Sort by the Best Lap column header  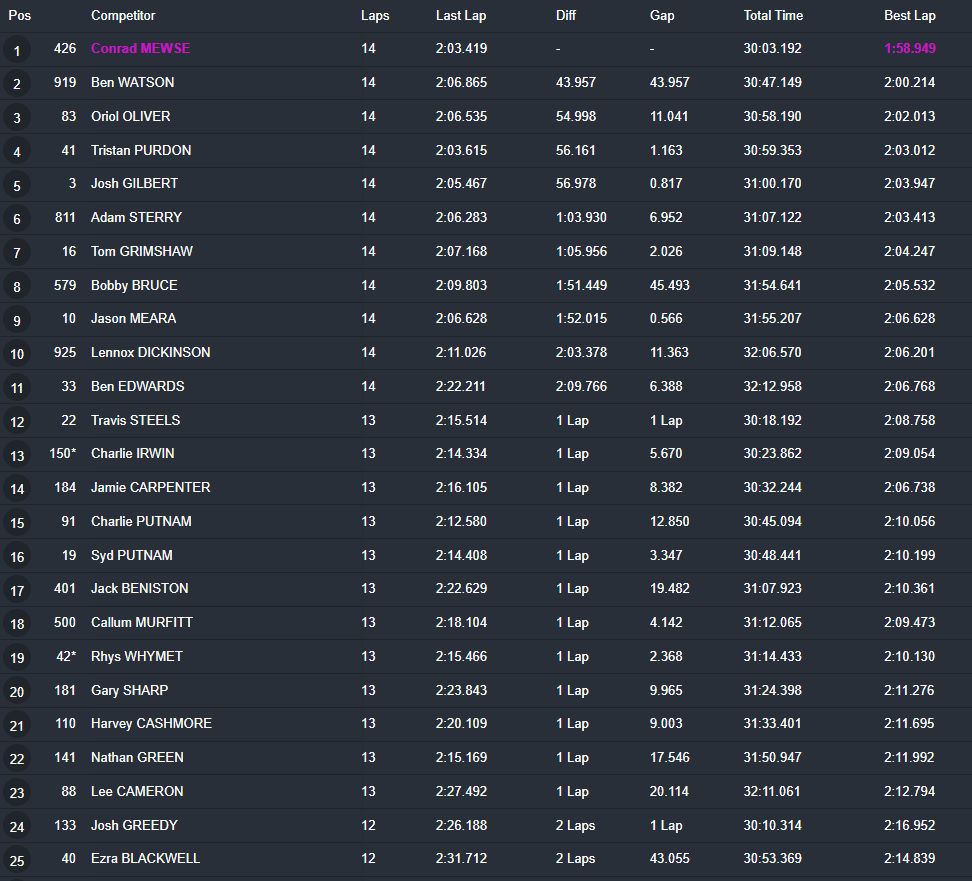coord(909,15)
